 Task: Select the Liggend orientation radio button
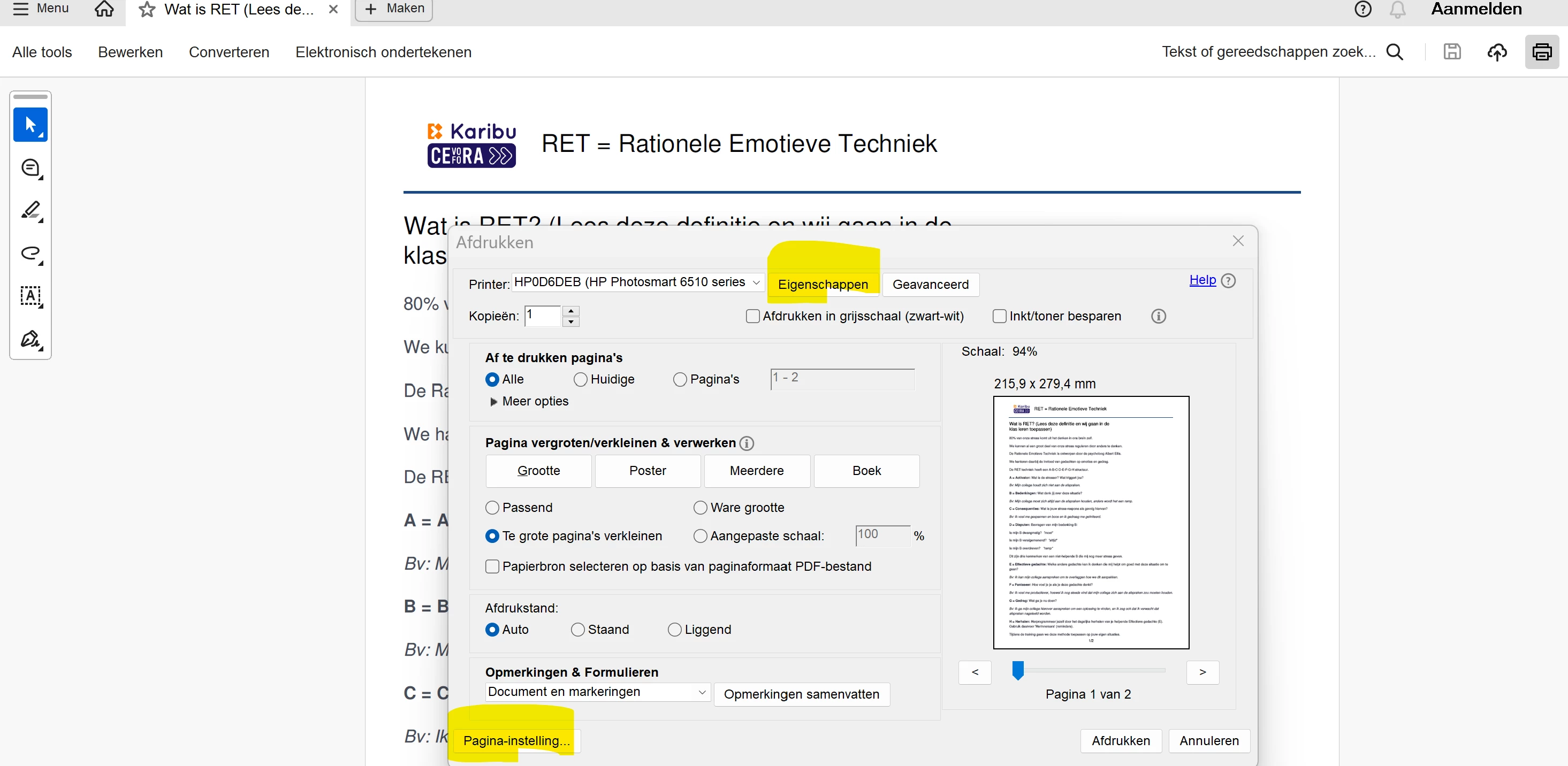(674, 630)
